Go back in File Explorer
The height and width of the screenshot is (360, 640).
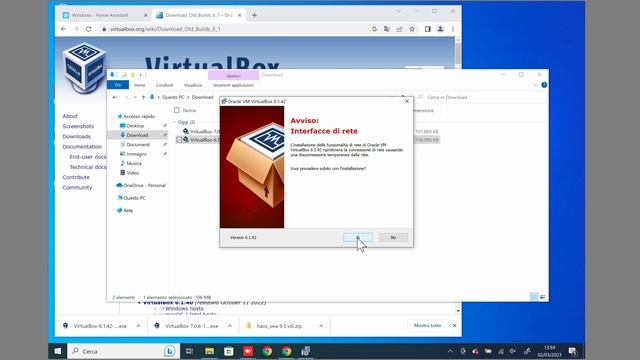[114, 97]
